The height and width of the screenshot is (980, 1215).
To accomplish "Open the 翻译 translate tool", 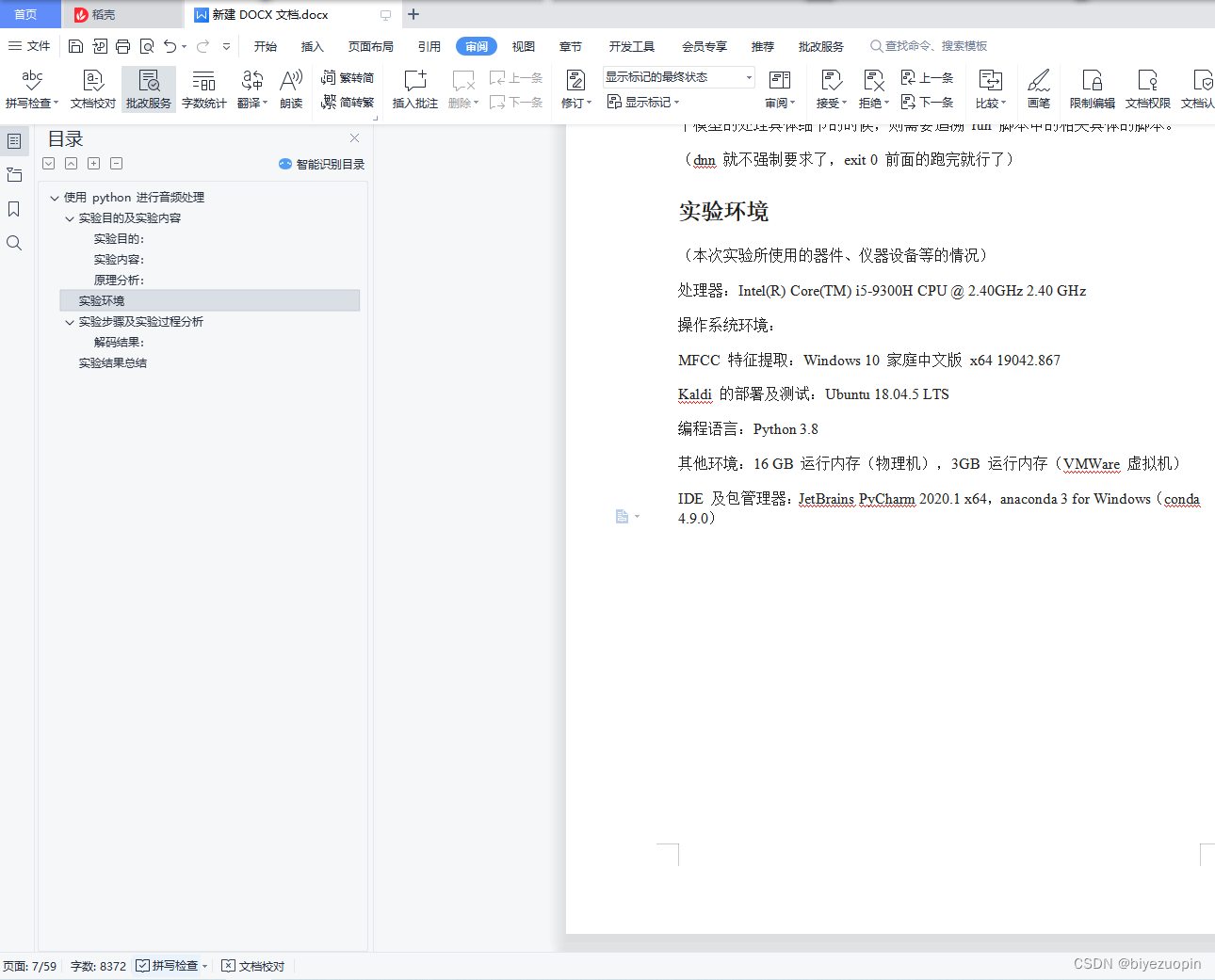I will point(251,89).
